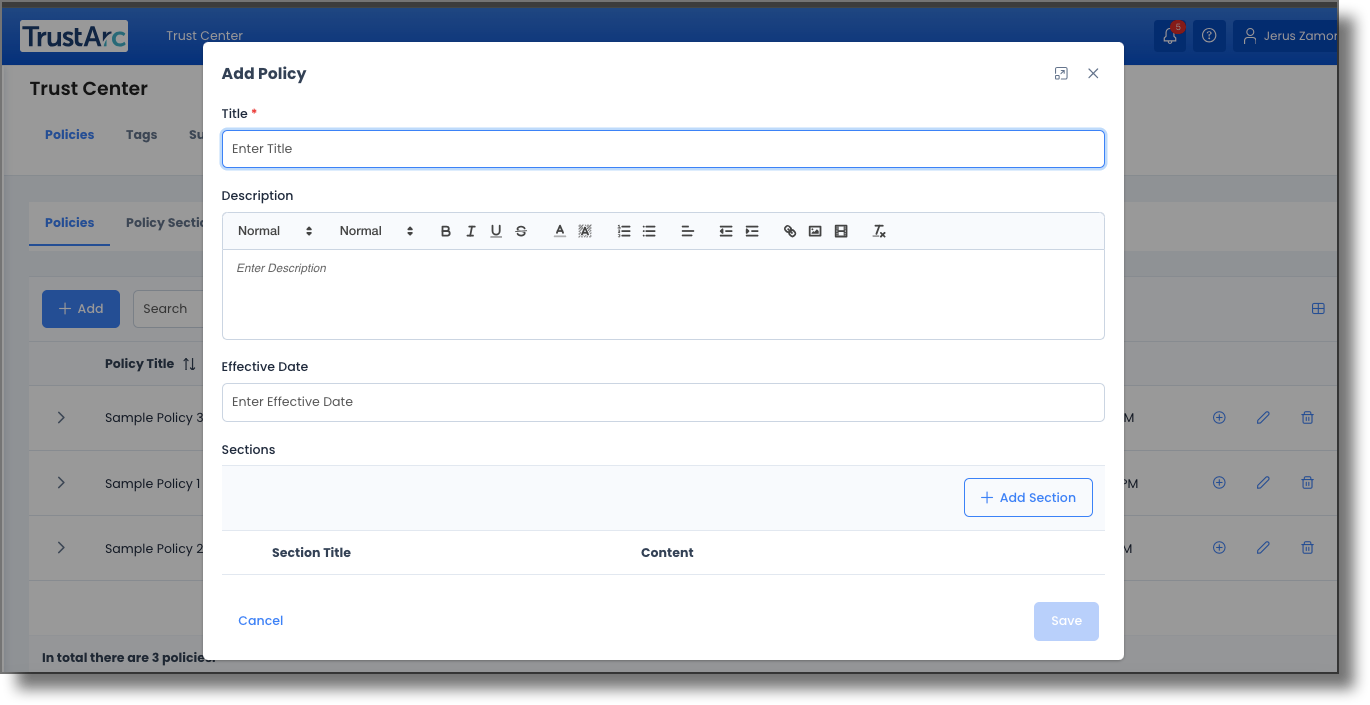The image size is (1370, 705).
Task: Insert an ordered list
Action: (x=624, y=231)
